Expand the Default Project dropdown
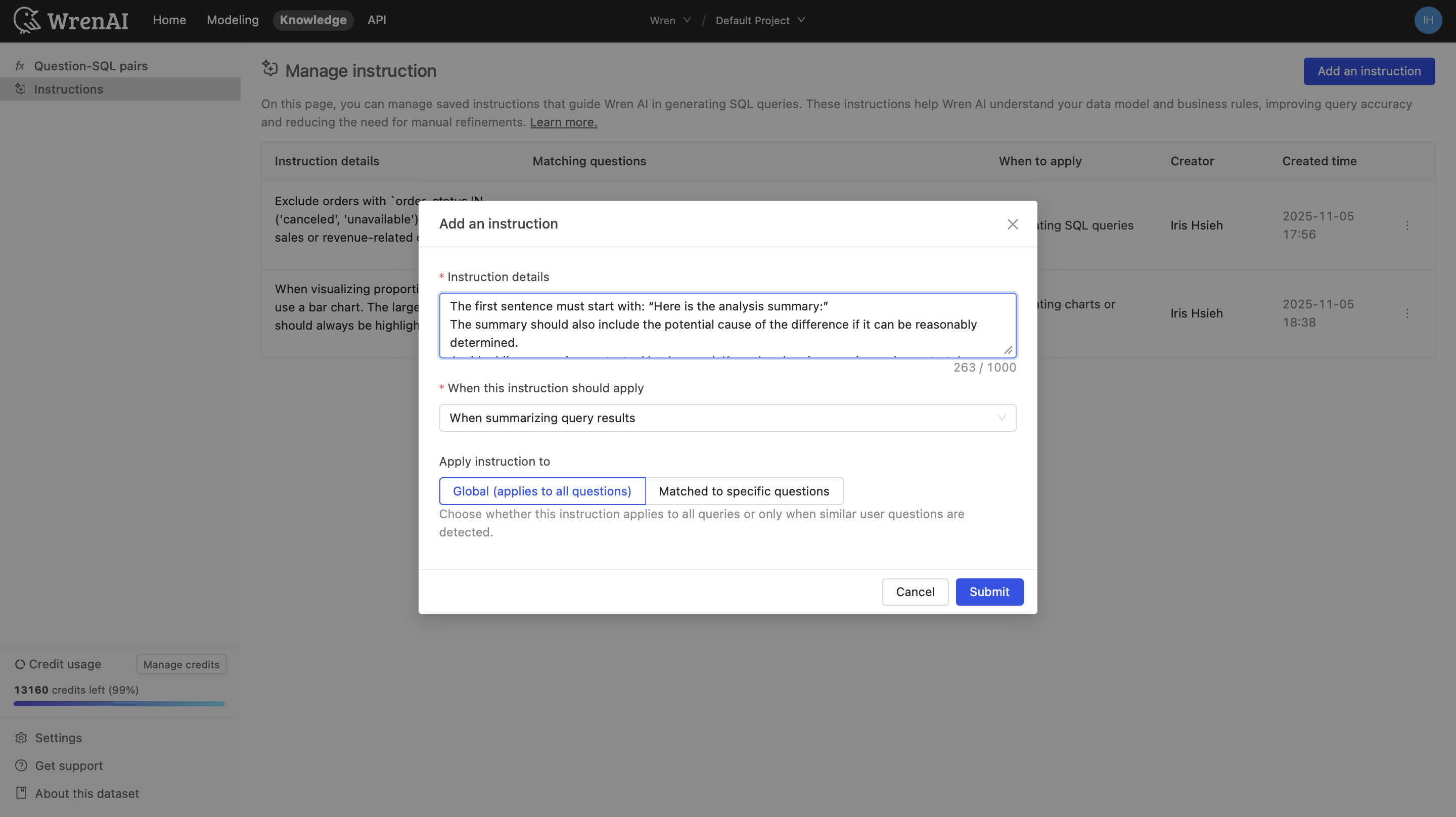 click(759, 20)
